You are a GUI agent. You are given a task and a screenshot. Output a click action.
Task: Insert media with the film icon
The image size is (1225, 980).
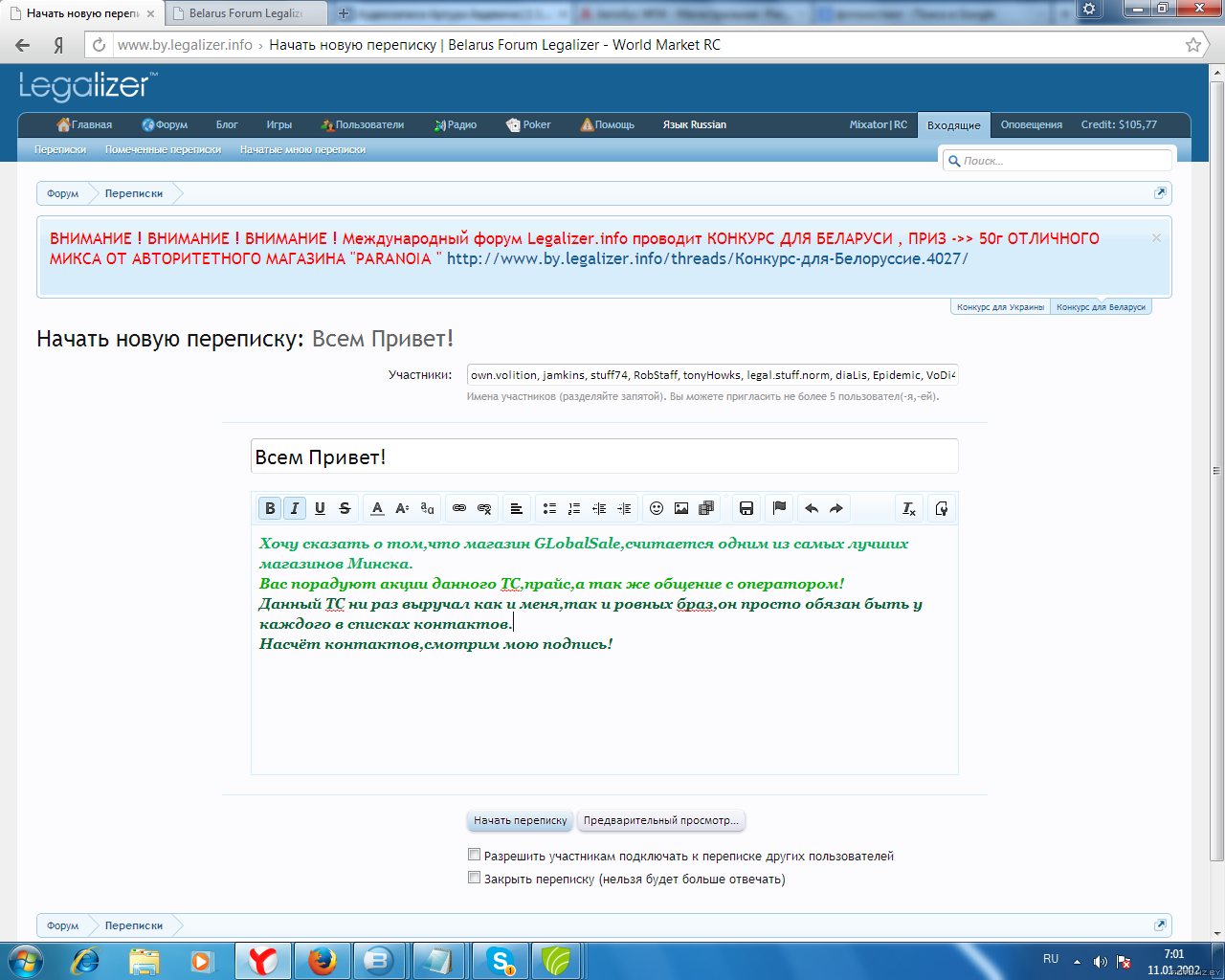[706, 508]
